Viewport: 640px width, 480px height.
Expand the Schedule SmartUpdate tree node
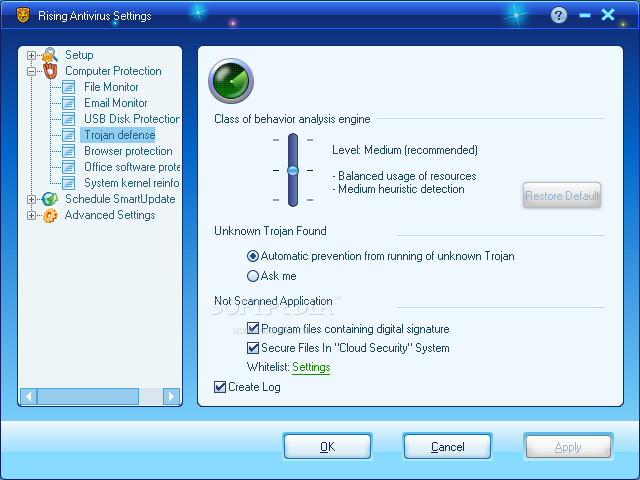pos(31,199)
